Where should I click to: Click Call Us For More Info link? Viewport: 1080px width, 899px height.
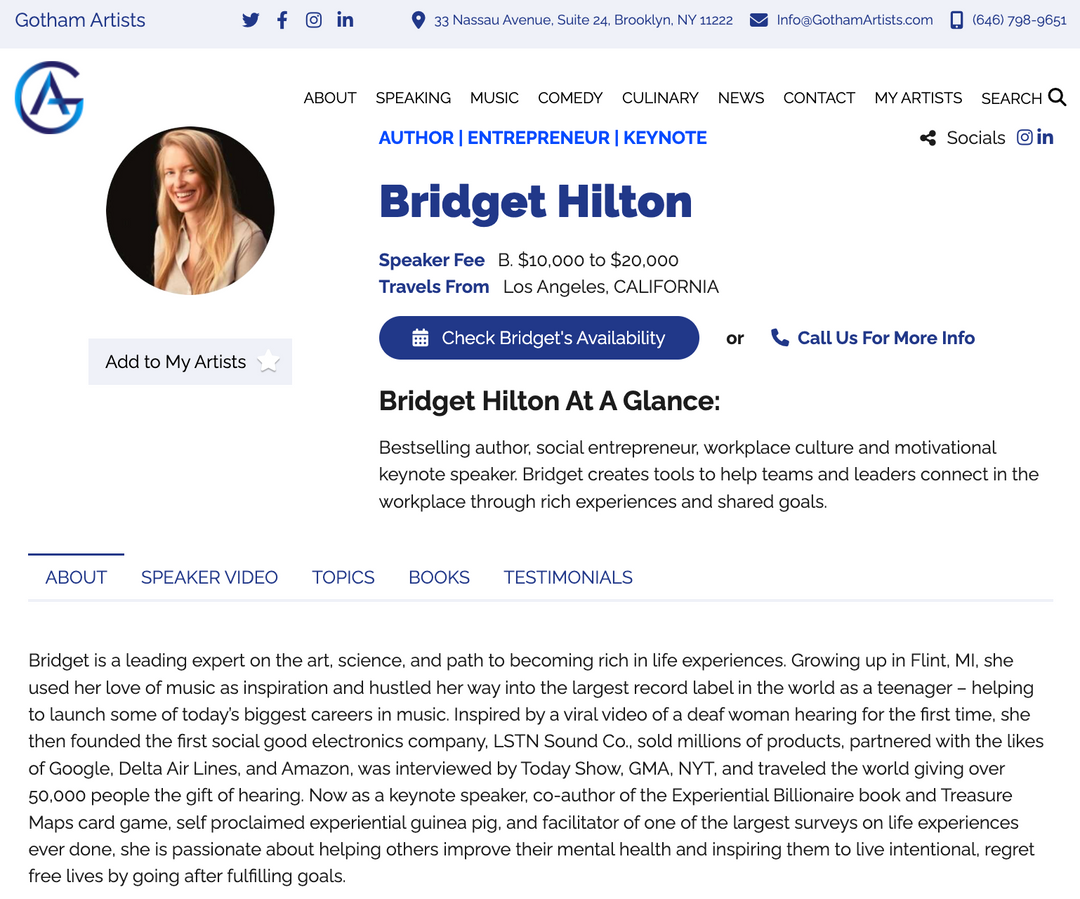(873, 338)
